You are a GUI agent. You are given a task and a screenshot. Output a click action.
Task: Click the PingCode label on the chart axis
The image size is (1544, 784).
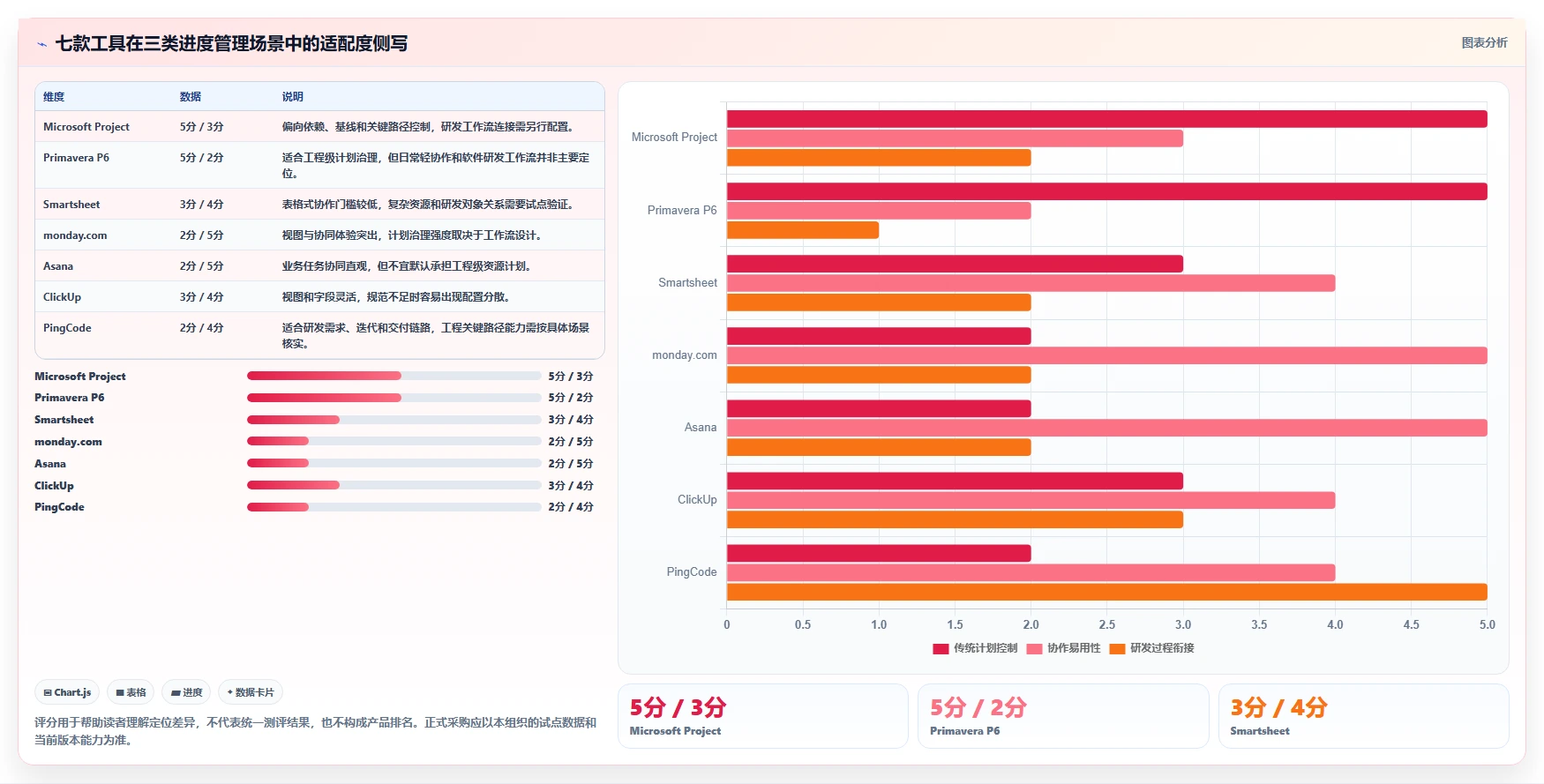(692, 572)
